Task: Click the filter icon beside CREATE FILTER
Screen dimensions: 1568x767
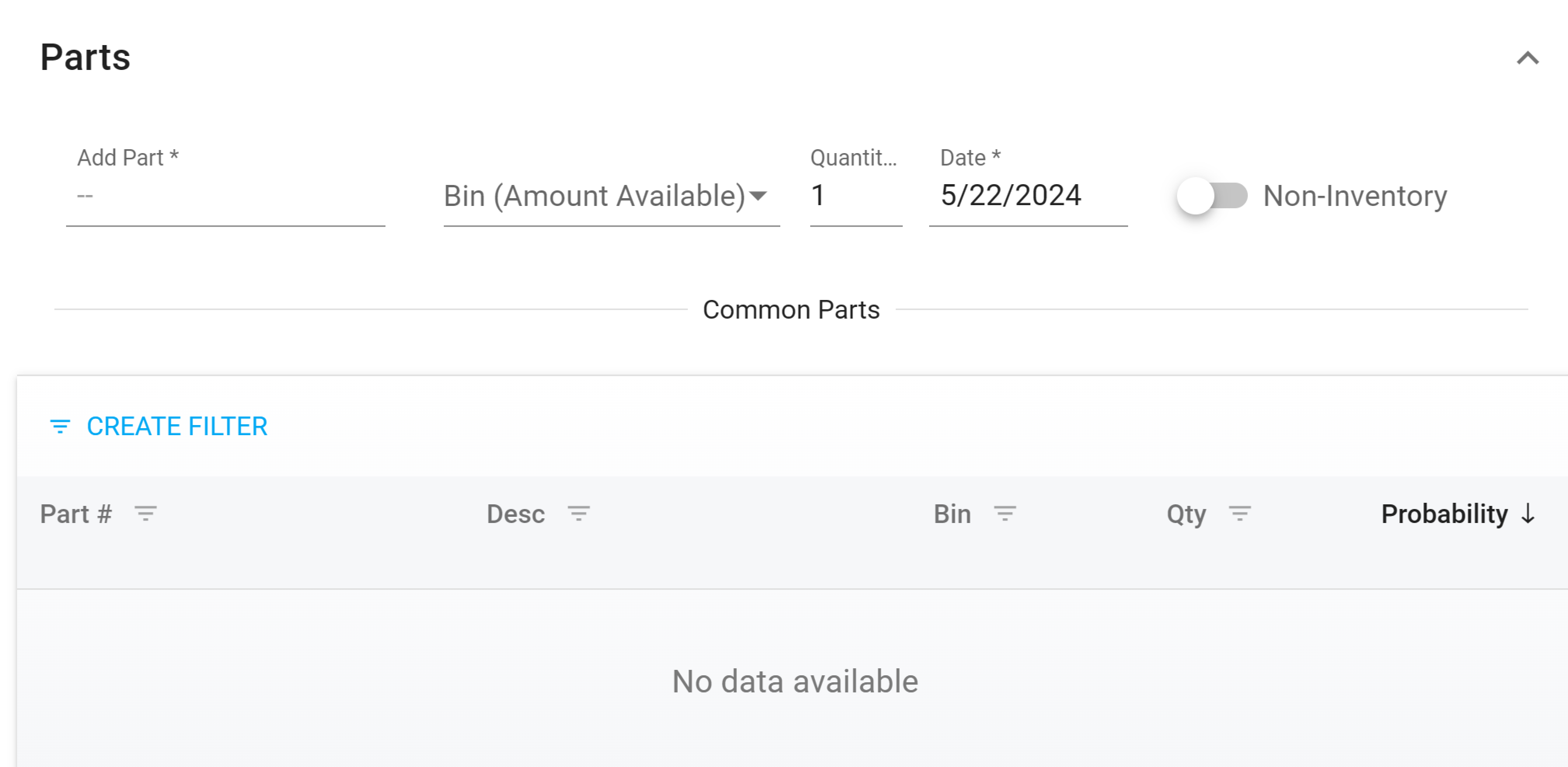Action: pos(60,426)
